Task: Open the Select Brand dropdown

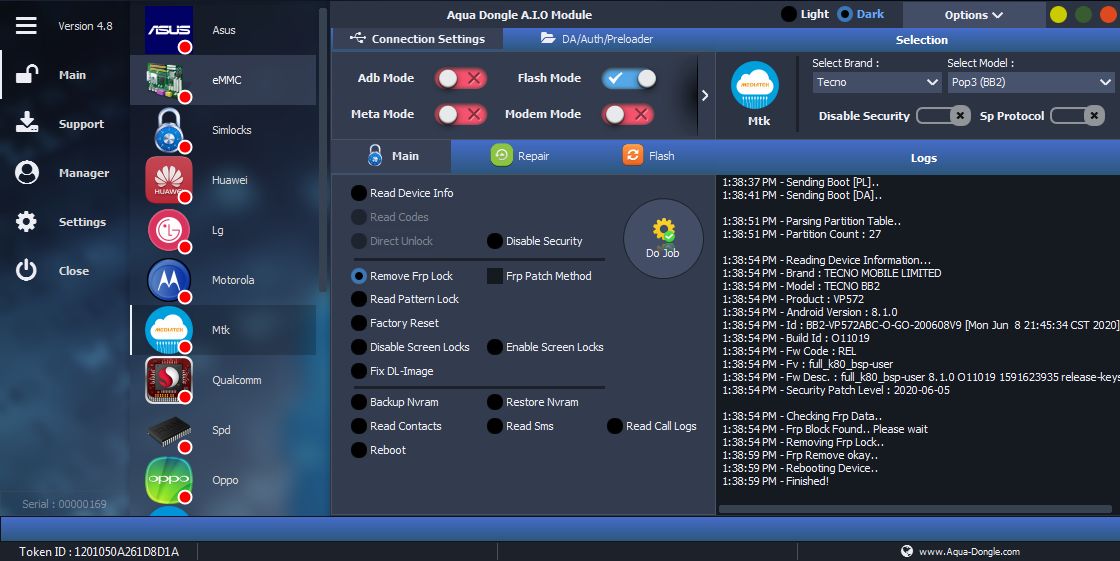Action: tap(877, 82)
